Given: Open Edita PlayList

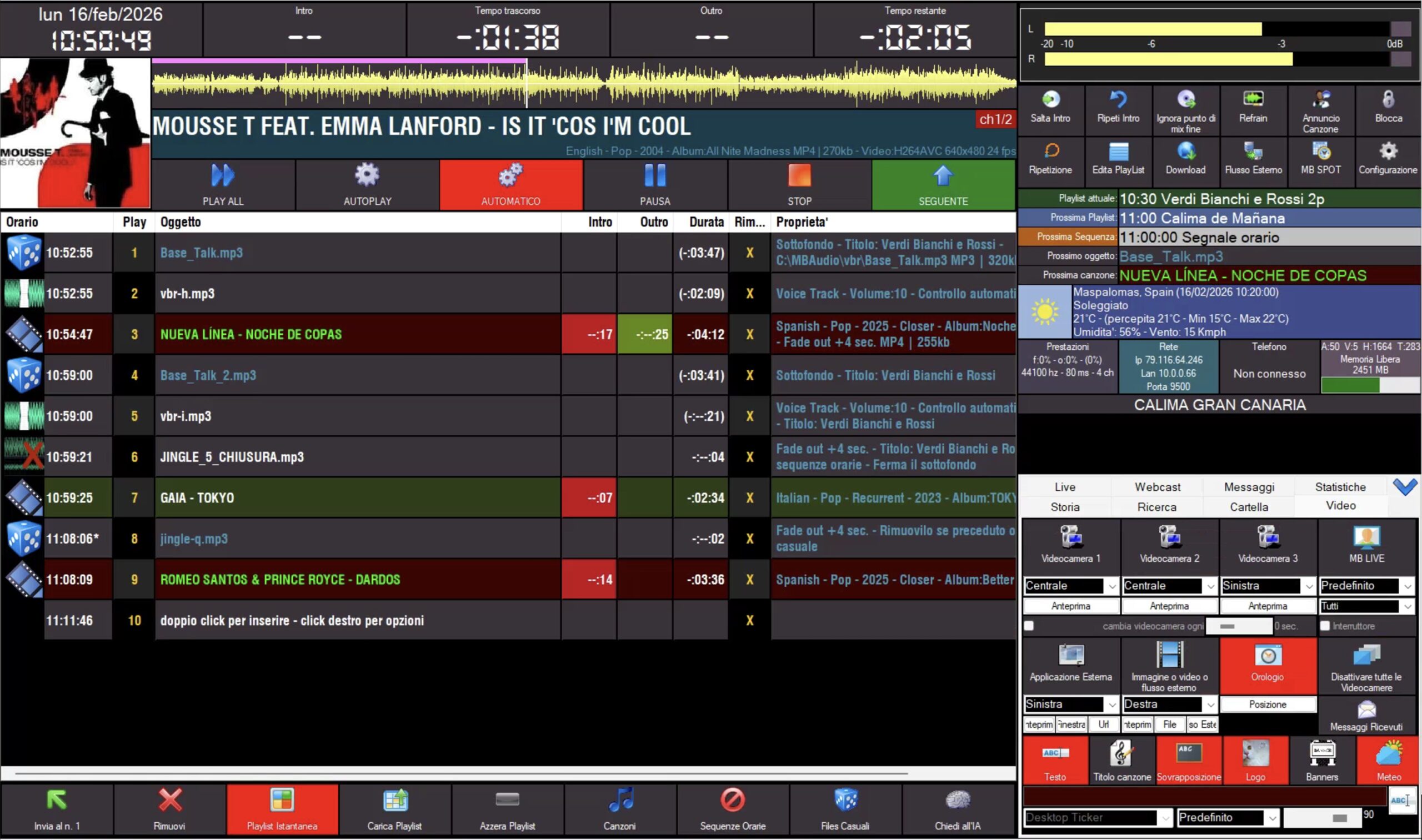Looking at the screenshot, I should tap(1118, 153).
